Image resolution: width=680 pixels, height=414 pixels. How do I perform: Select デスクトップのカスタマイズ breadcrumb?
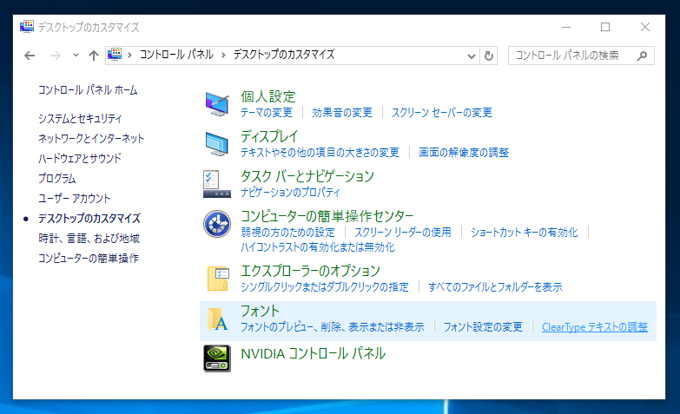284,55
